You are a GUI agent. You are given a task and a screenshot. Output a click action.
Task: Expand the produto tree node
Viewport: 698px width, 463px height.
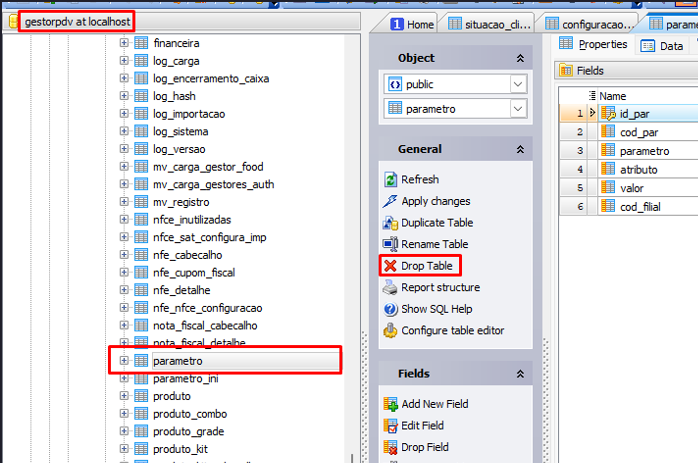(124, 396)
